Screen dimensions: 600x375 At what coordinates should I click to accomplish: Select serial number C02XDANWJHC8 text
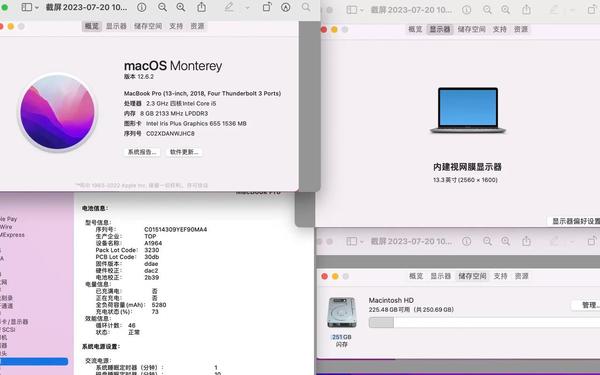point(170,134)
